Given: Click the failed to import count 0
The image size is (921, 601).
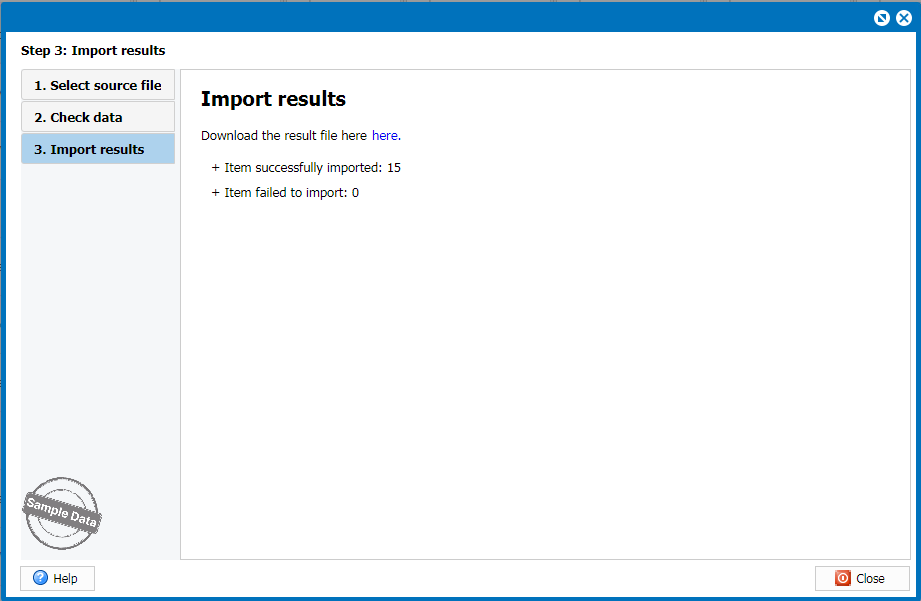Looking at the screenshot, I should click(355, 193).
